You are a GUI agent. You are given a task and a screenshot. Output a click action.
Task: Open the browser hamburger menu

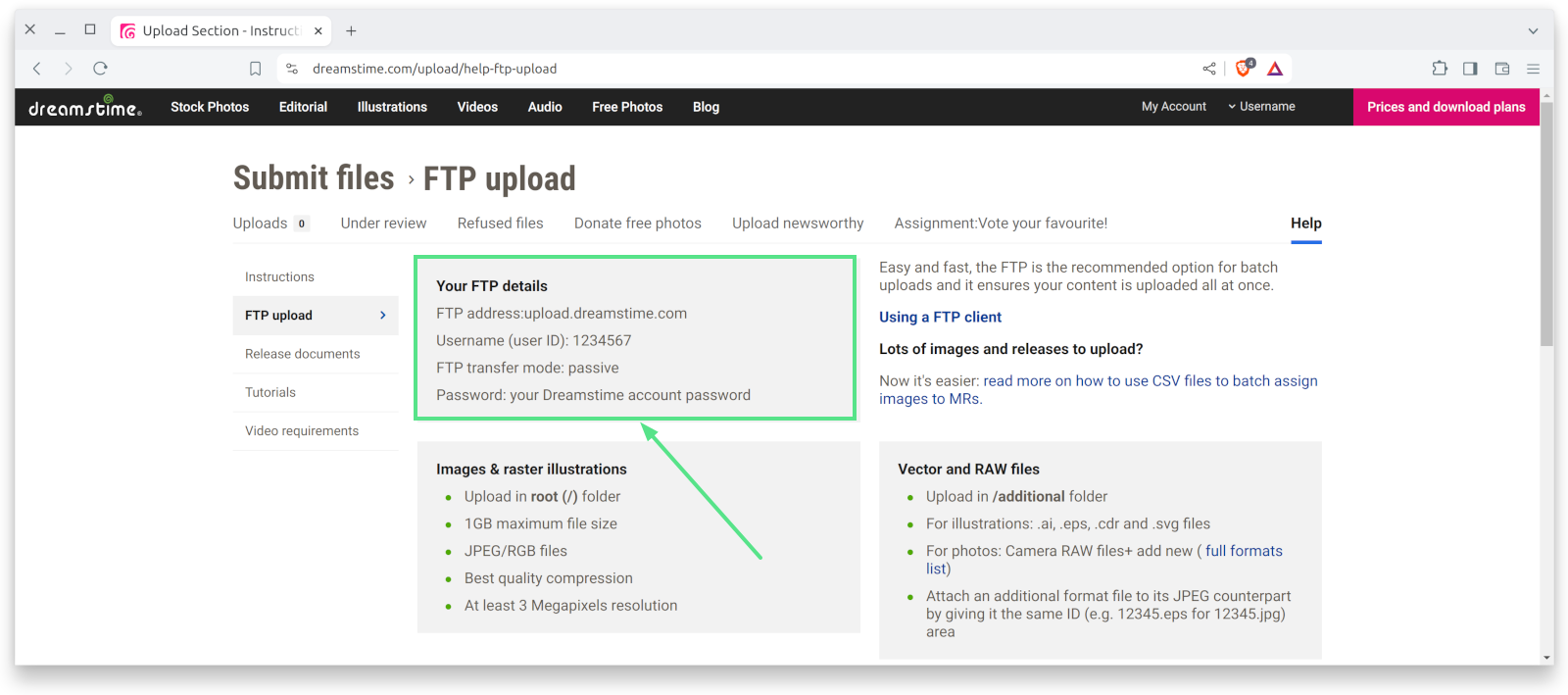[x=1533, y=69]
